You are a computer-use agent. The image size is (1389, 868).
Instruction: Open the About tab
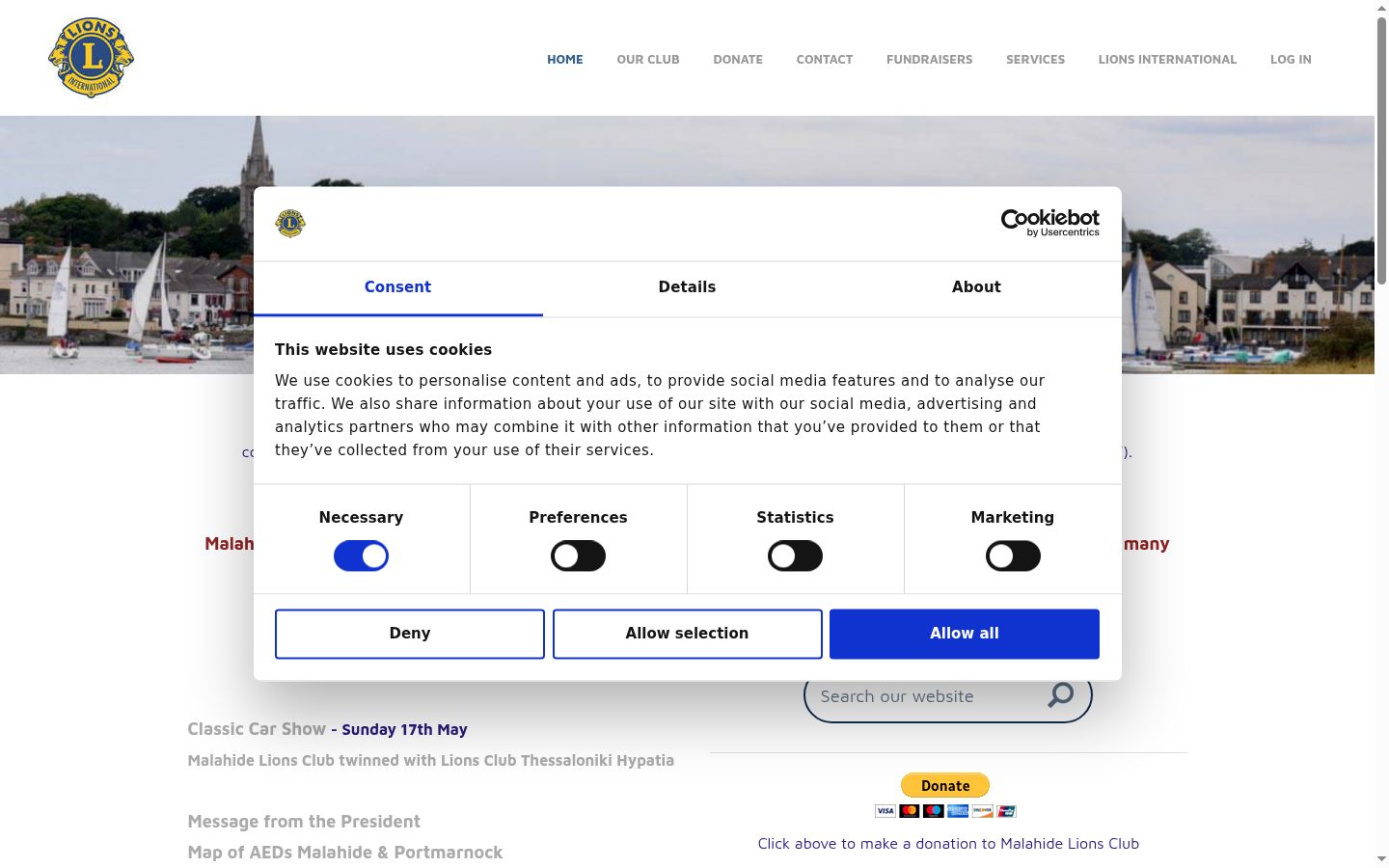pyautogui.click(x=976, y=287)
